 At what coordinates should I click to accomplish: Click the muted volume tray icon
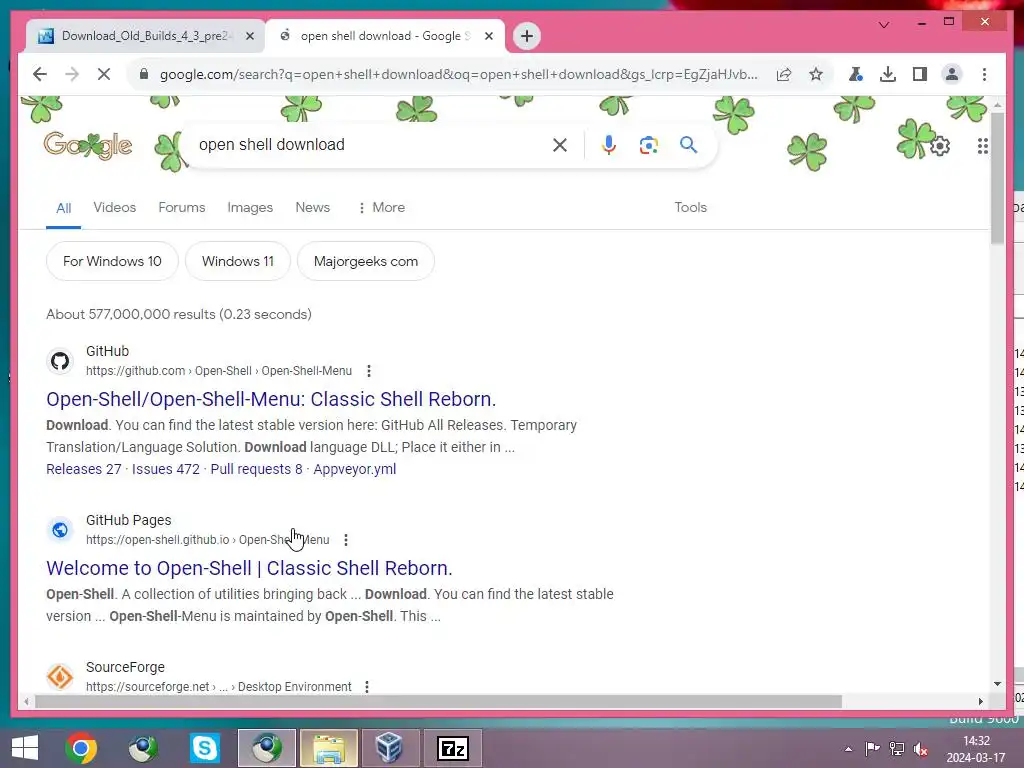tap(921, 749)
